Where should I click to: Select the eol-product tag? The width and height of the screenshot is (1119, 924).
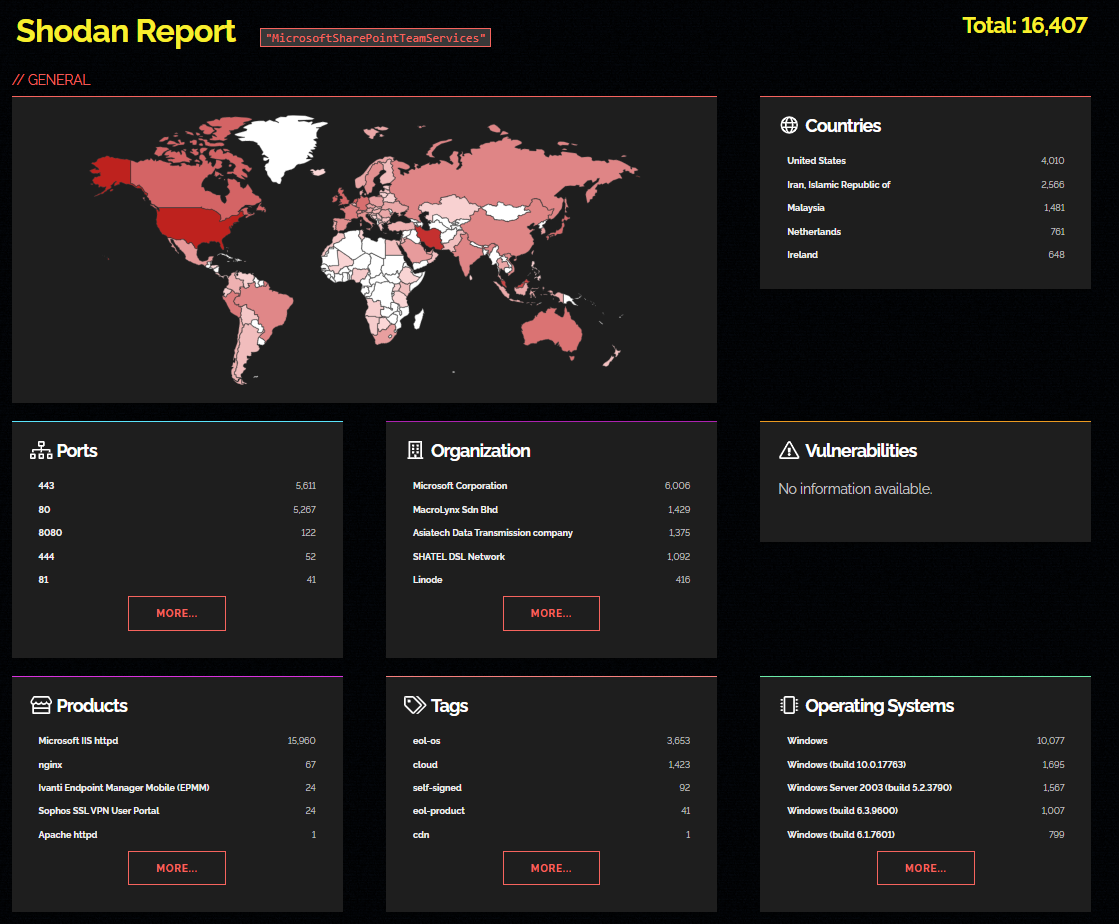click(551, 811)
